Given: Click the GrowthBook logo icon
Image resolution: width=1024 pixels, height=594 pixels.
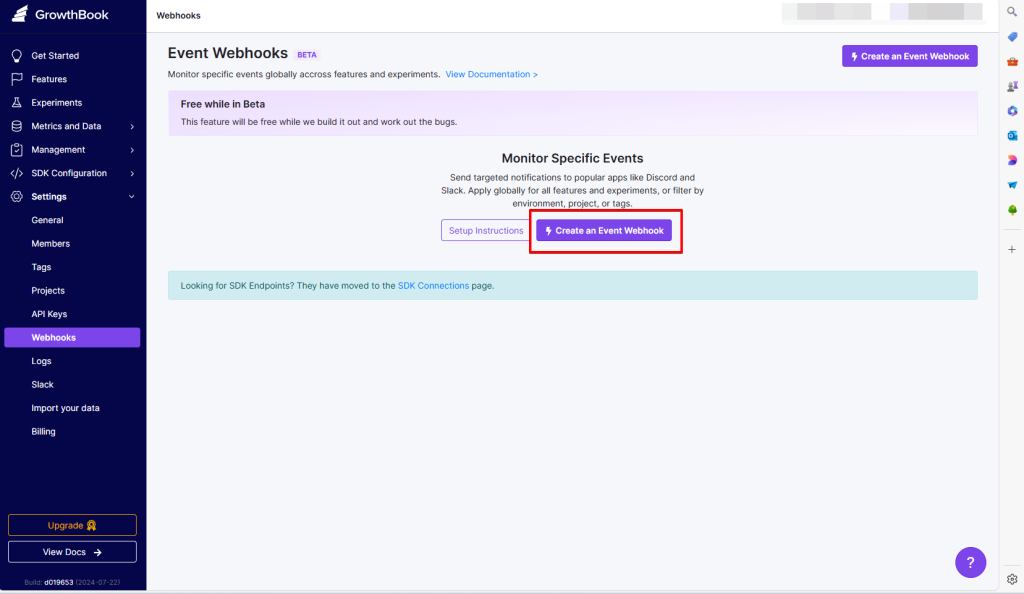Looking at the screenshot, I should click(x=19, y=15).
